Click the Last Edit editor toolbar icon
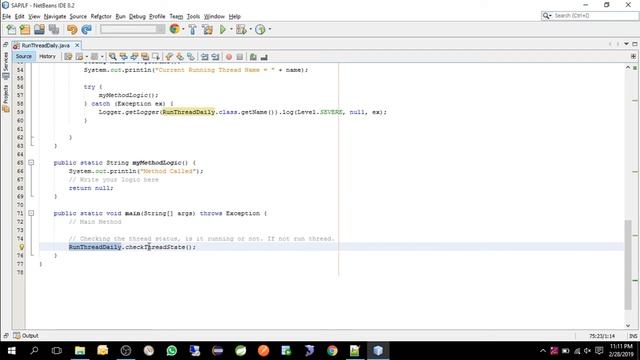 pyautogui.click(x=68, y=57)
